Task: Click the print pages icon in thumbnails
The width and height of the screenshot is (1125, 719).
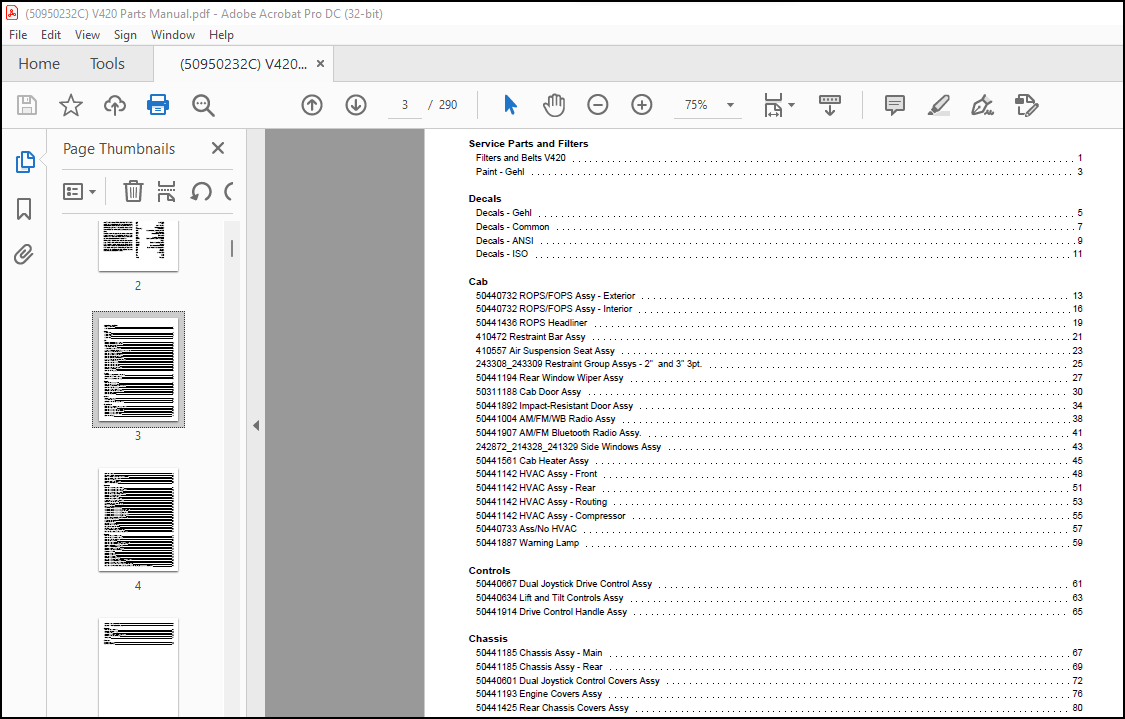Action: tap(166, 192)
